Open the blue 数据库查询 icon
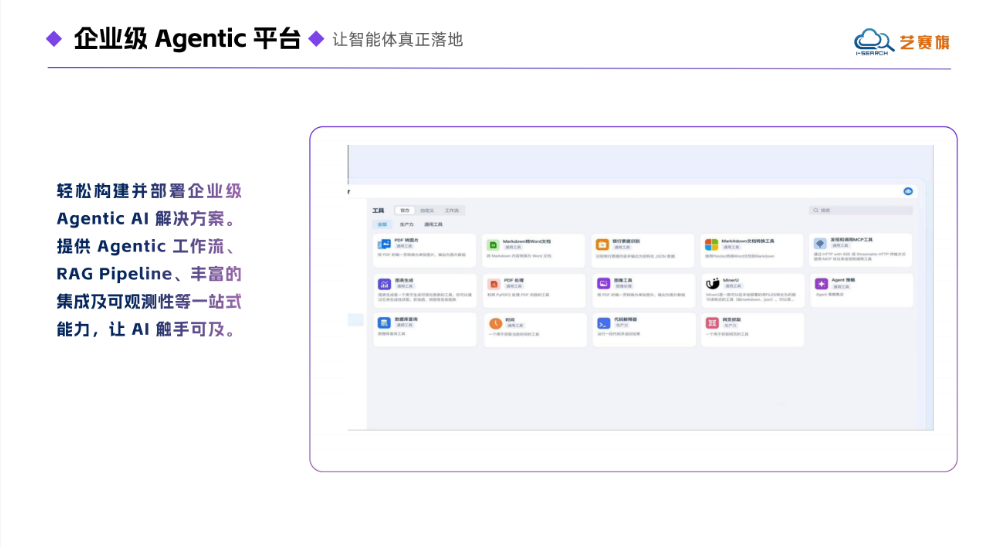 click(x=384, y=323)
